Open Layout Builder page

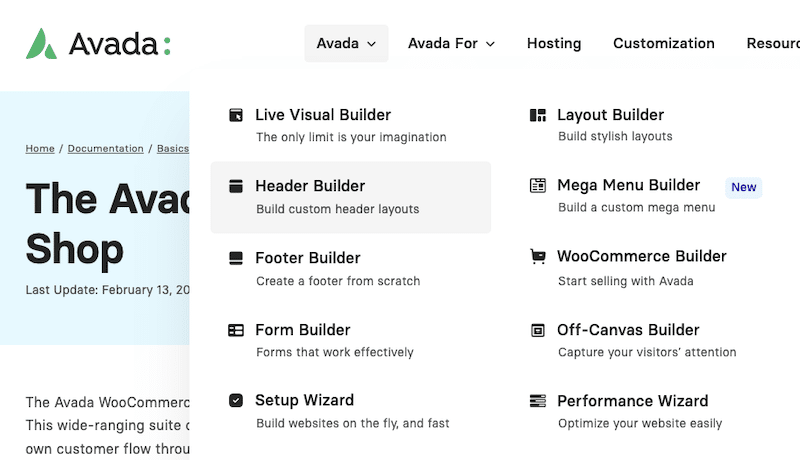(610, 115)
